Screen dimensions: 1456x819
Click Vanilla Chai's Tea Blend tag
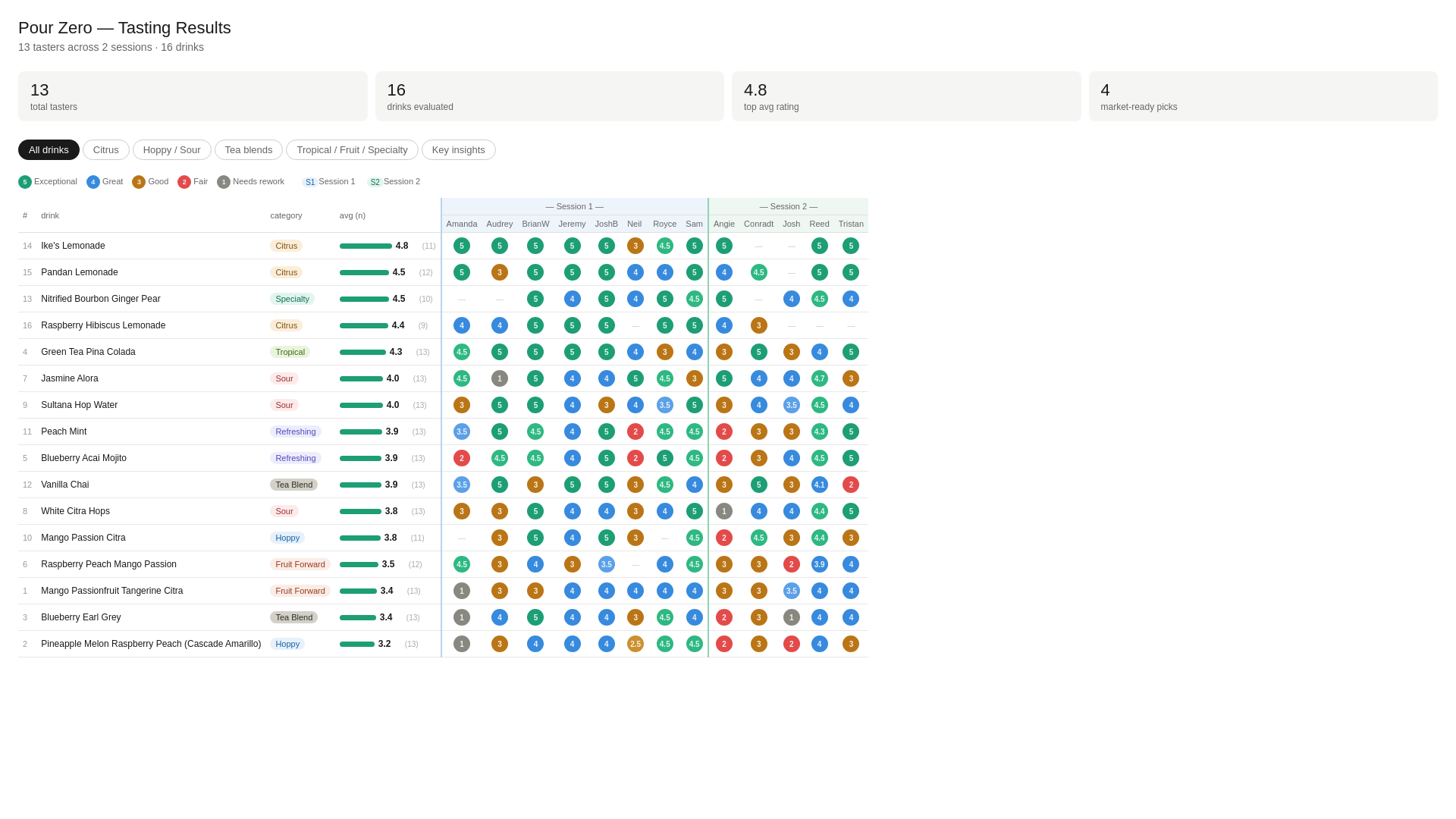(293, 485)
